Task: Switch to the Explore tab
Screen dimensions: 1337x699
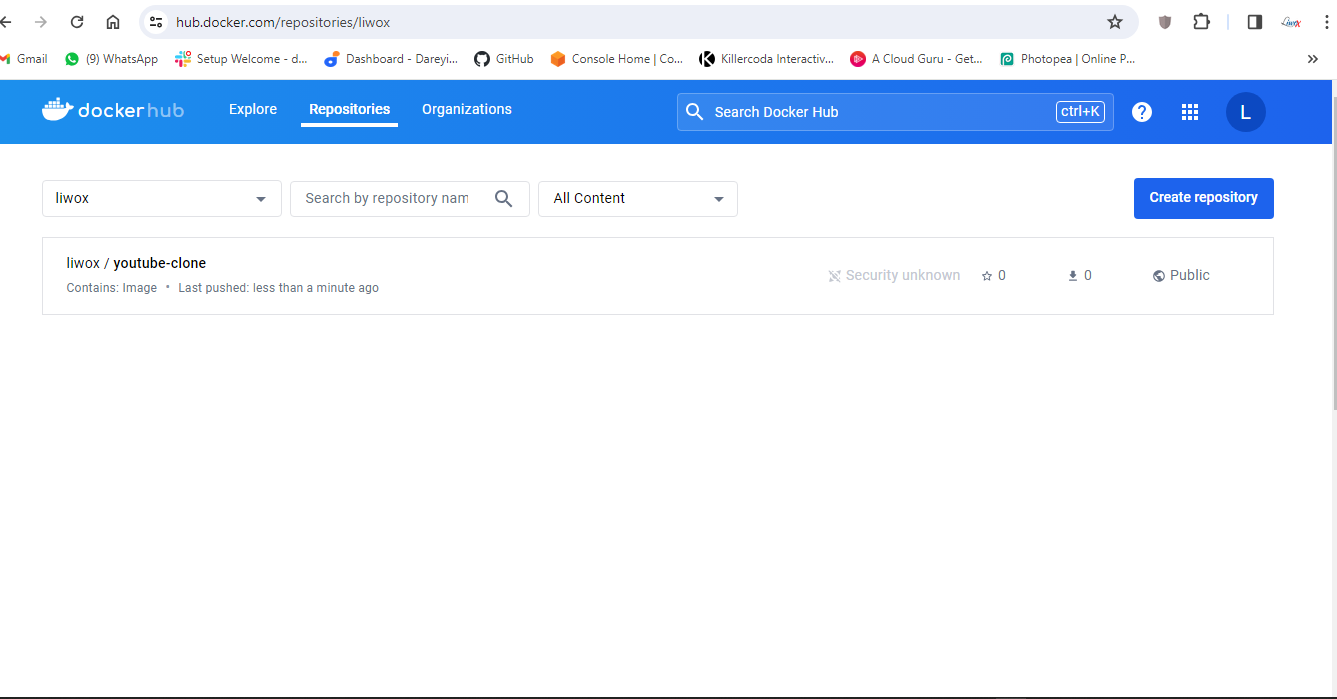Action: [x=253, y=109]
